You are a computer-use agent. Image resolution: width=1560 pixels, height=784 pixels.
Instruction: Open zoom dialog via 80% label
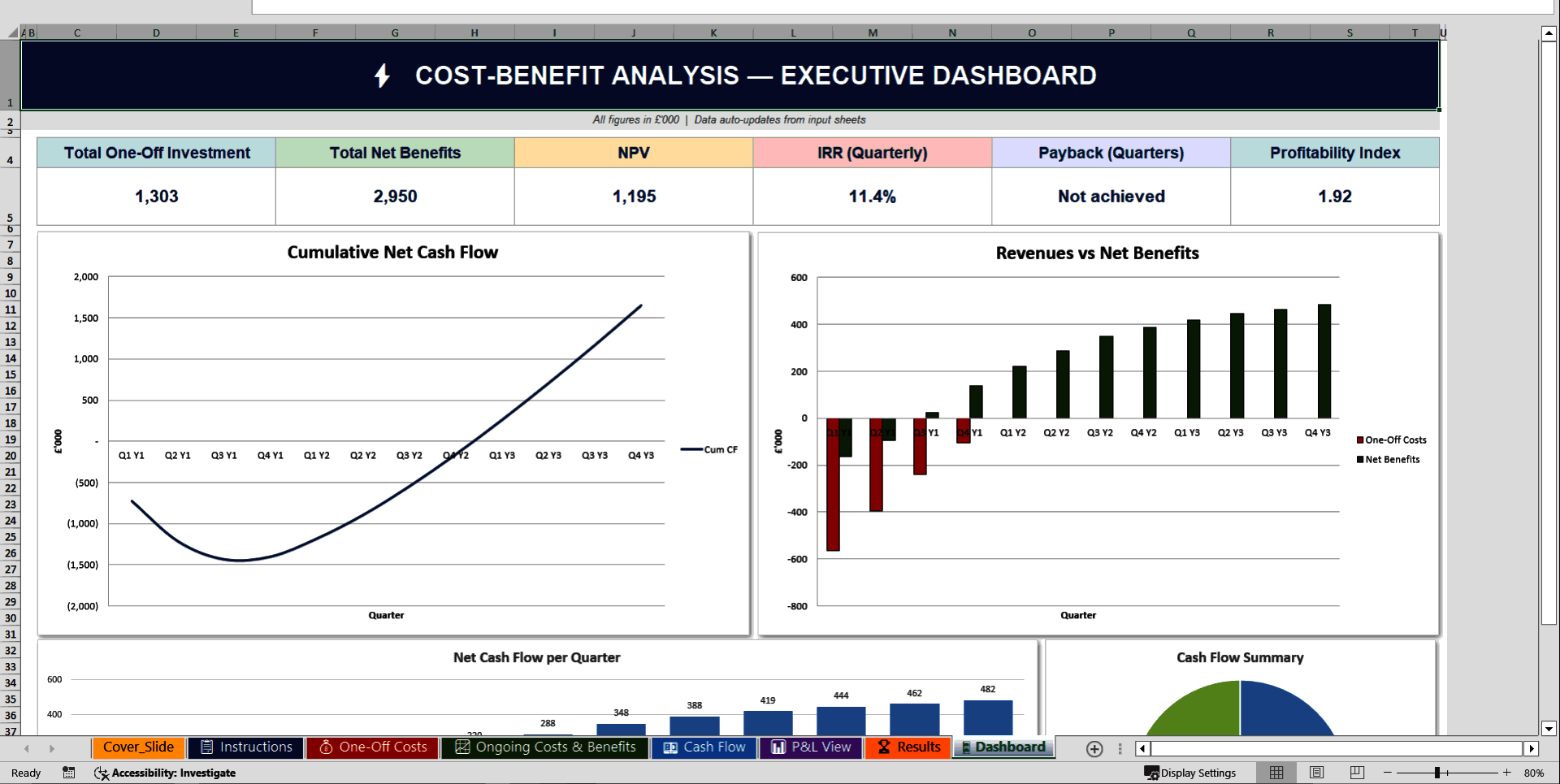point(1534,773)
